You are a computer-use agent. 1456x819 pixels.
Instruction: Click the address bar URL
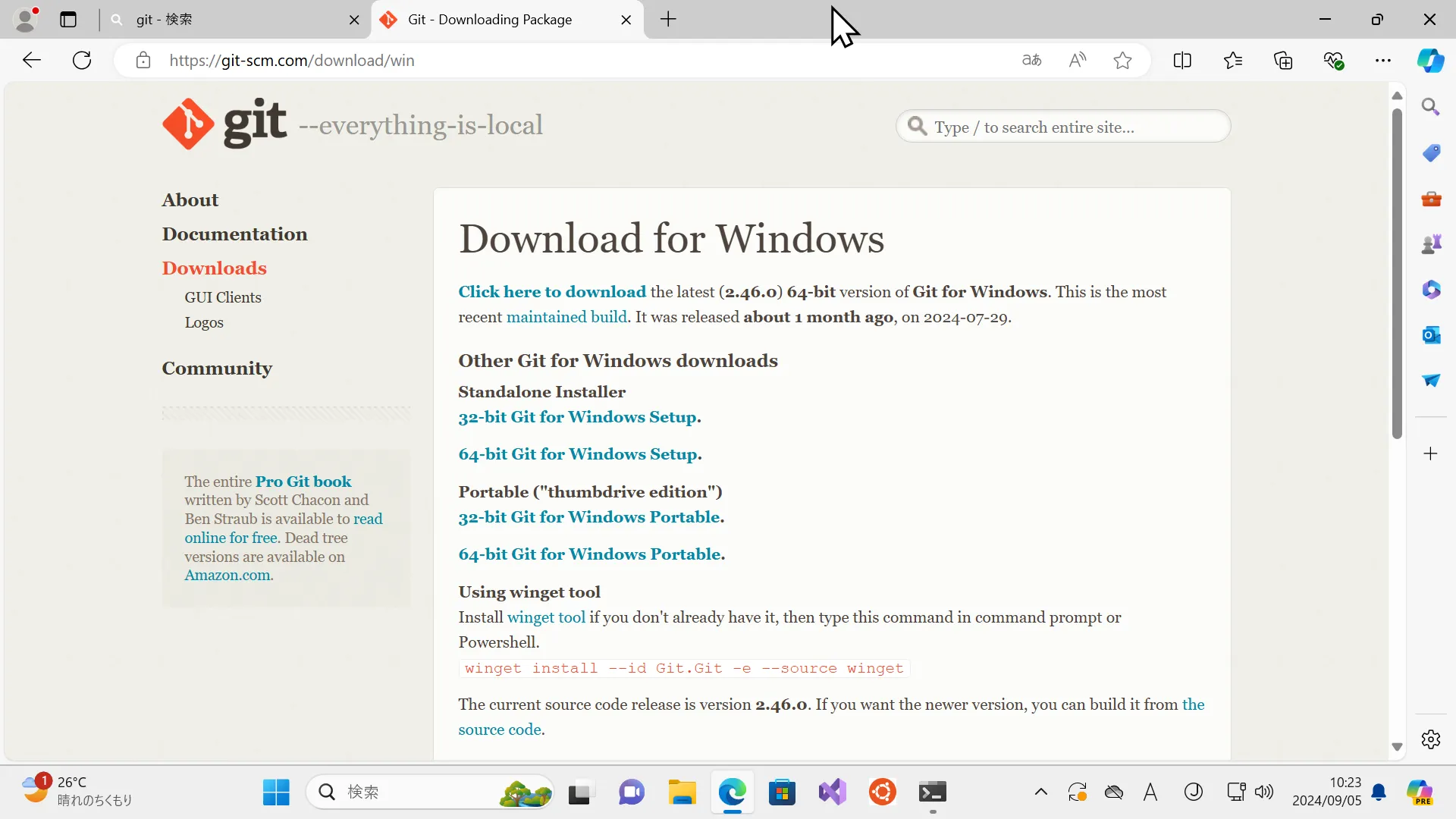point(292,61)
